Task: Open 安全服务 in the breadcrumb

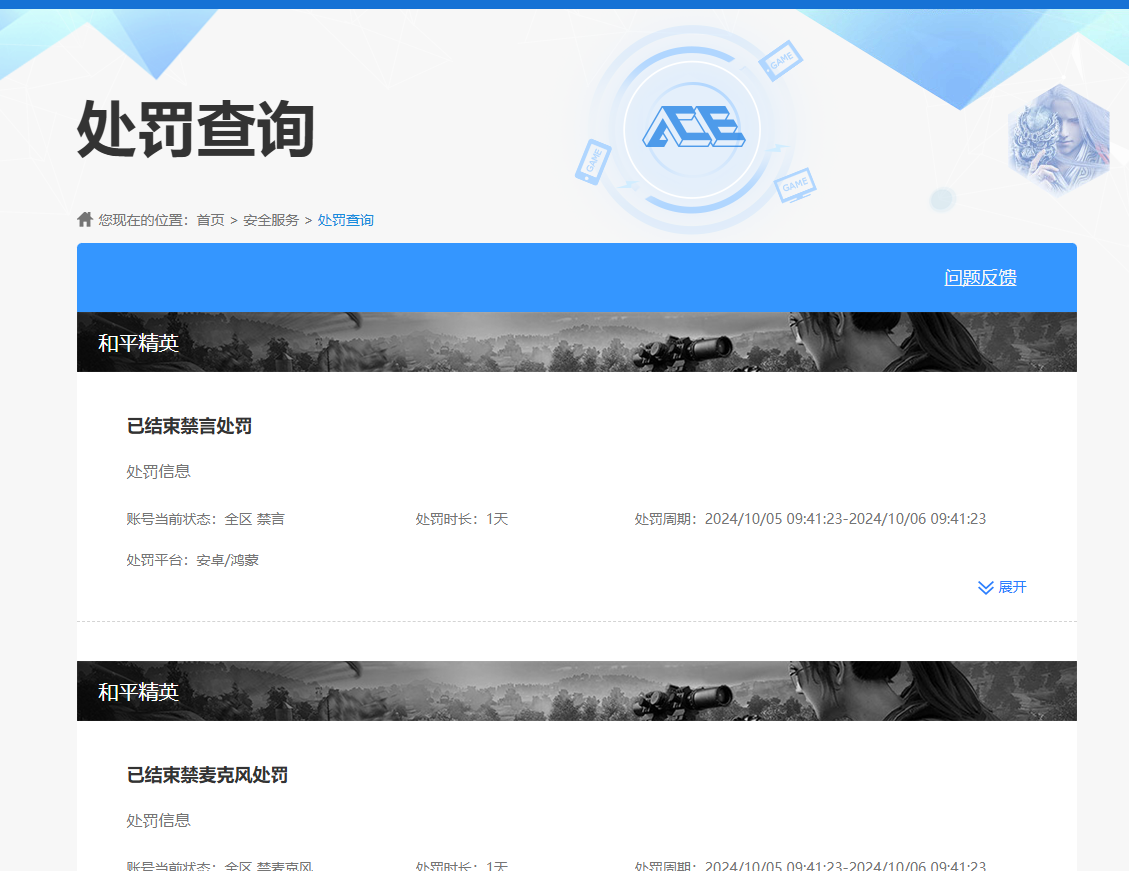Action: [x=271, y=220]
